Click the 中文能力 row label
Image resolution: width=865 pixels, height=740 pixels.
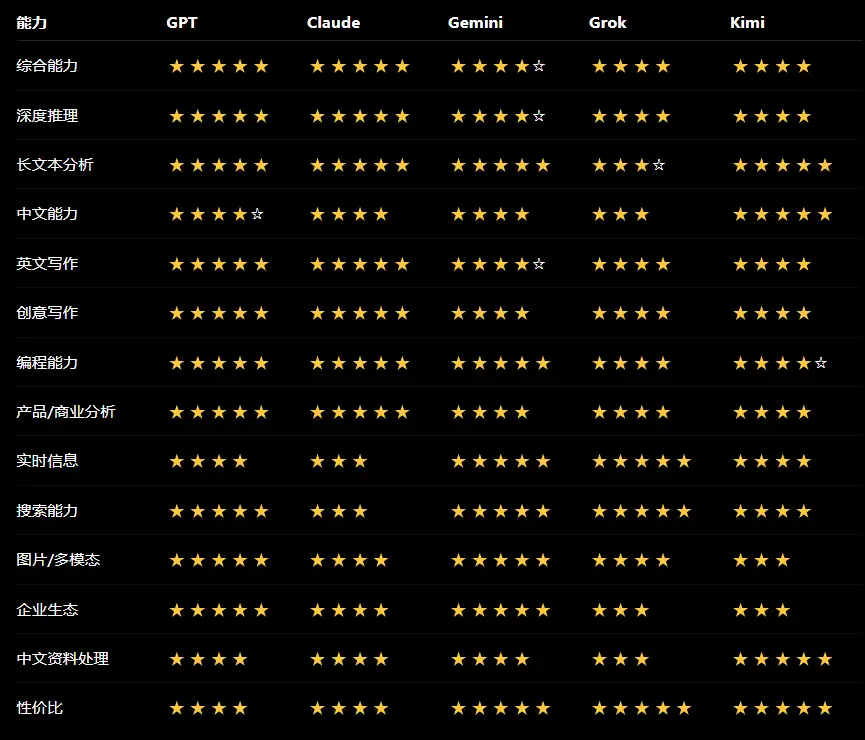point(47,214)
